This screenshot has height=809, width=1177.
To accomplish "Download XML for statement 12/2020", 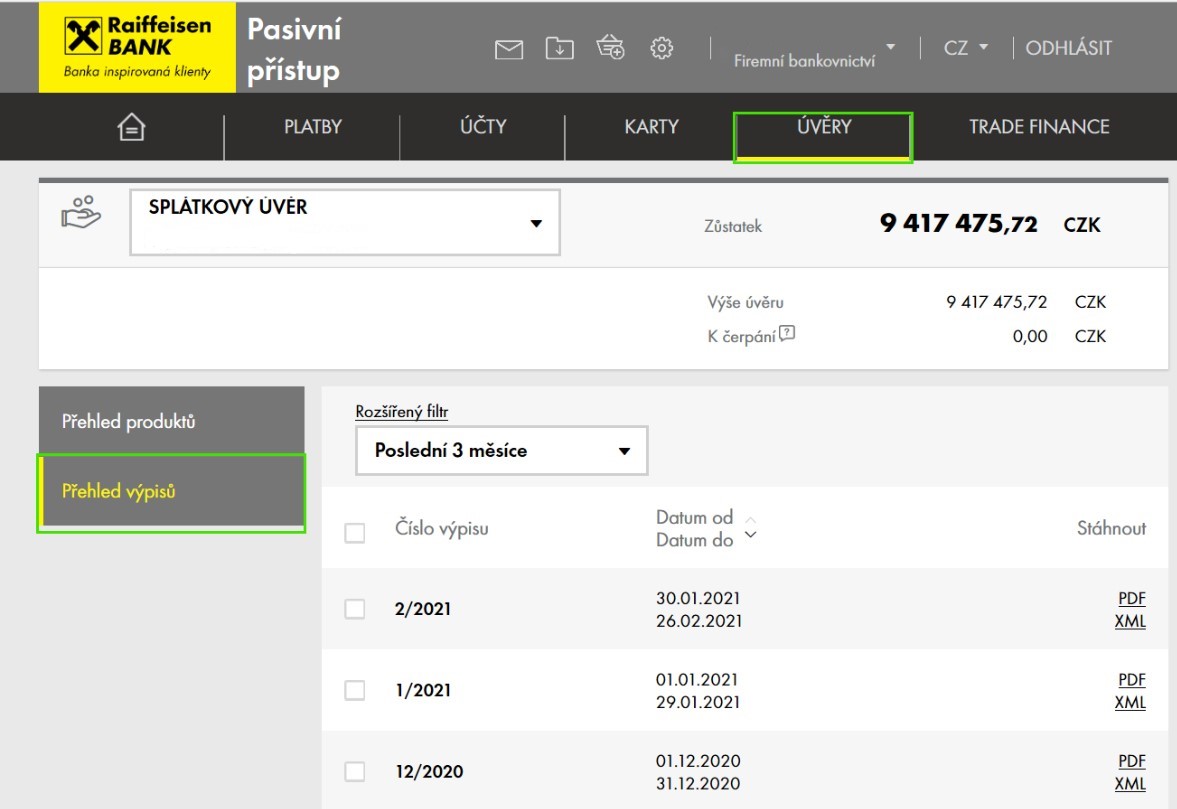I will tap(1130, 784).
